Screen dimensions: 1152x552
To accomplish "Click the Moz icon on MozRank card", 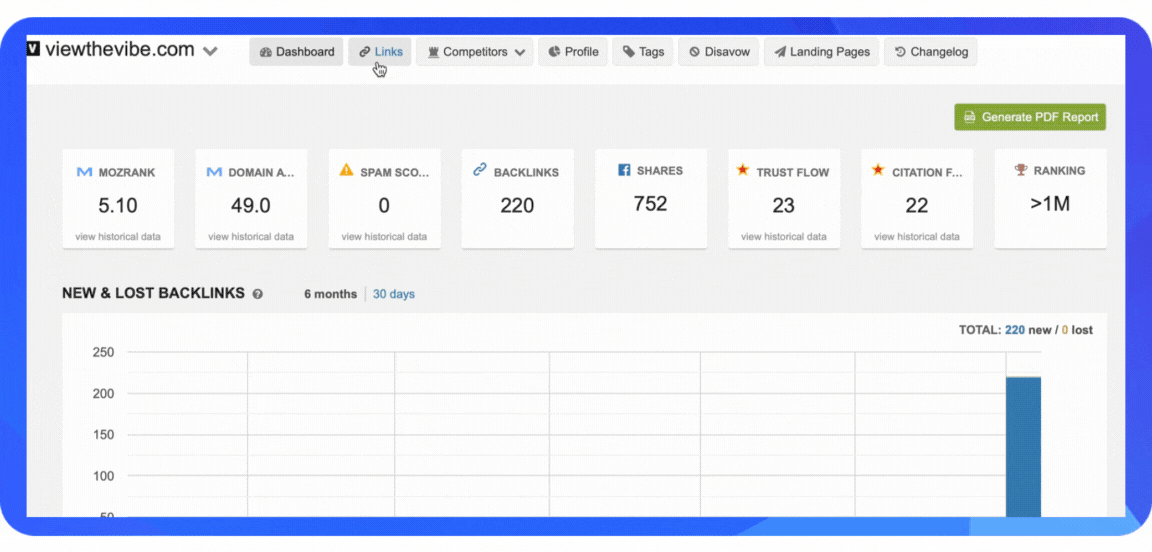I will pyautogui.click(x=84, y=172).
